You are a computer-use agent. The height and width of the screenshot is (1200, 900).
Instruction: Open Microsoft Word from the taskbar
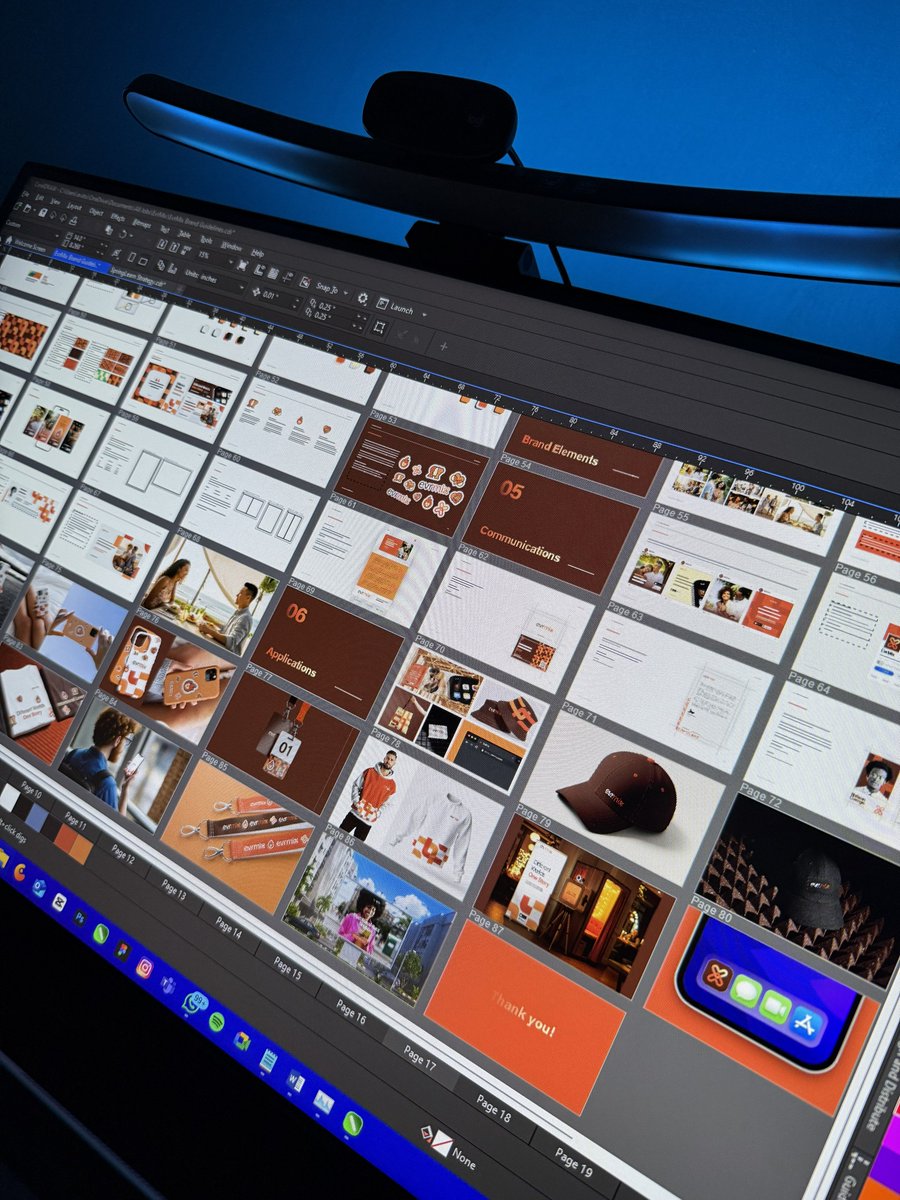point(296,1081)
